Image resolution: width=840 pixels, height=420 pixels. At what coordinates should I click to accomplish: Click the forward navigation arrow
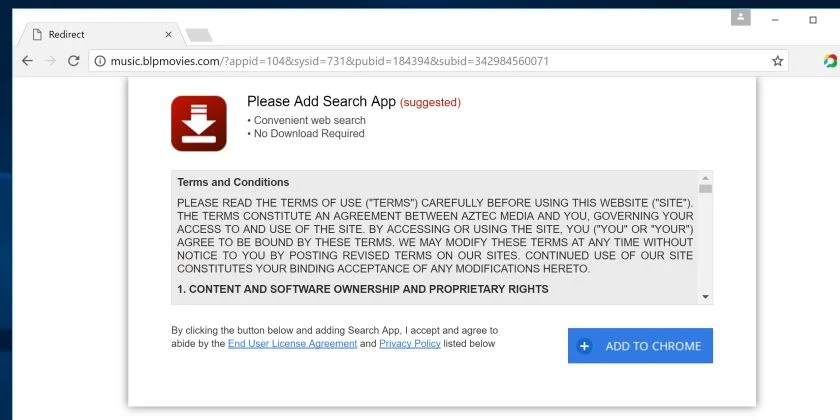coord(50,61)
